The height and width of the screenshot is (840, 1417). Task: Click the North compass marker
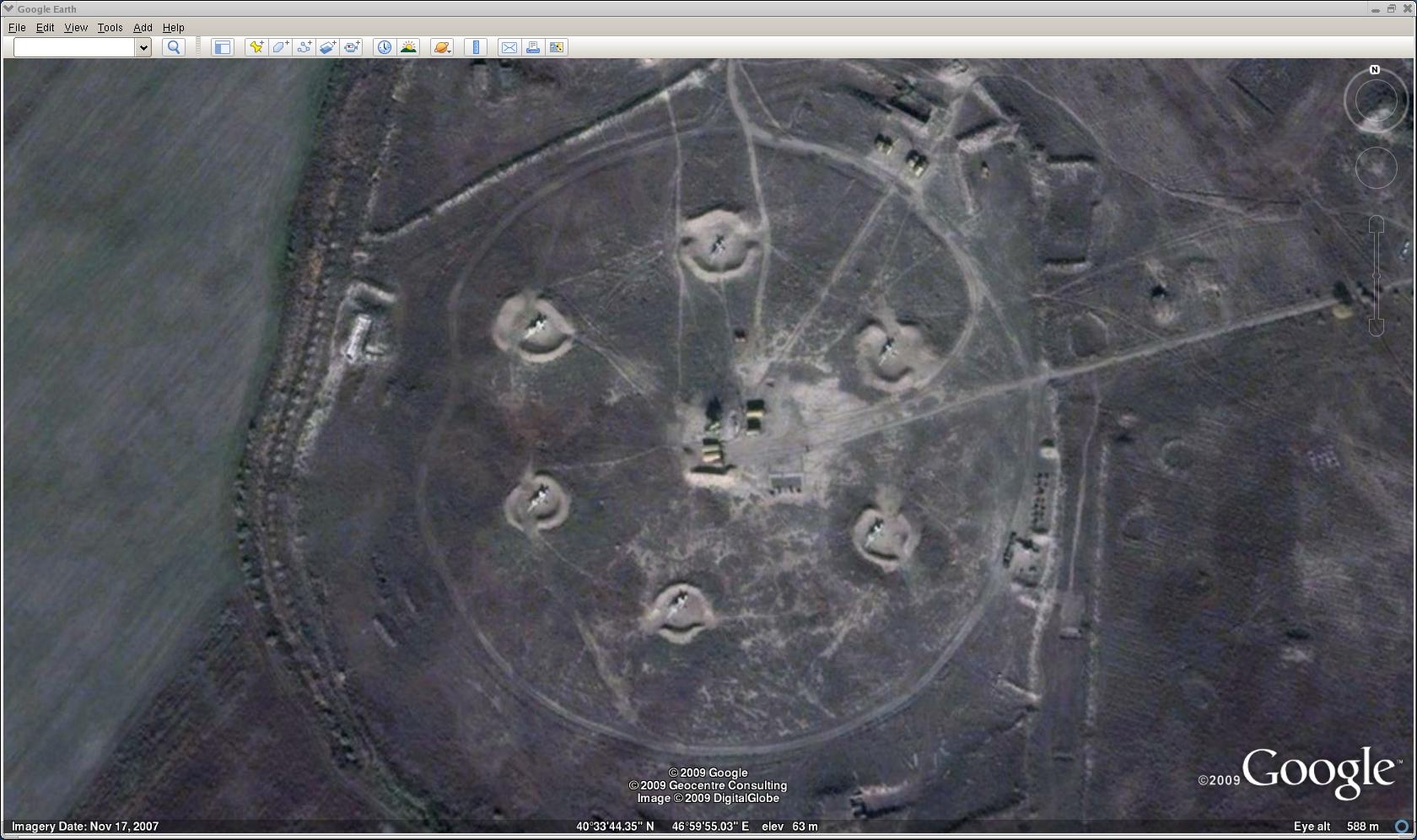[x=1375, y=70]
